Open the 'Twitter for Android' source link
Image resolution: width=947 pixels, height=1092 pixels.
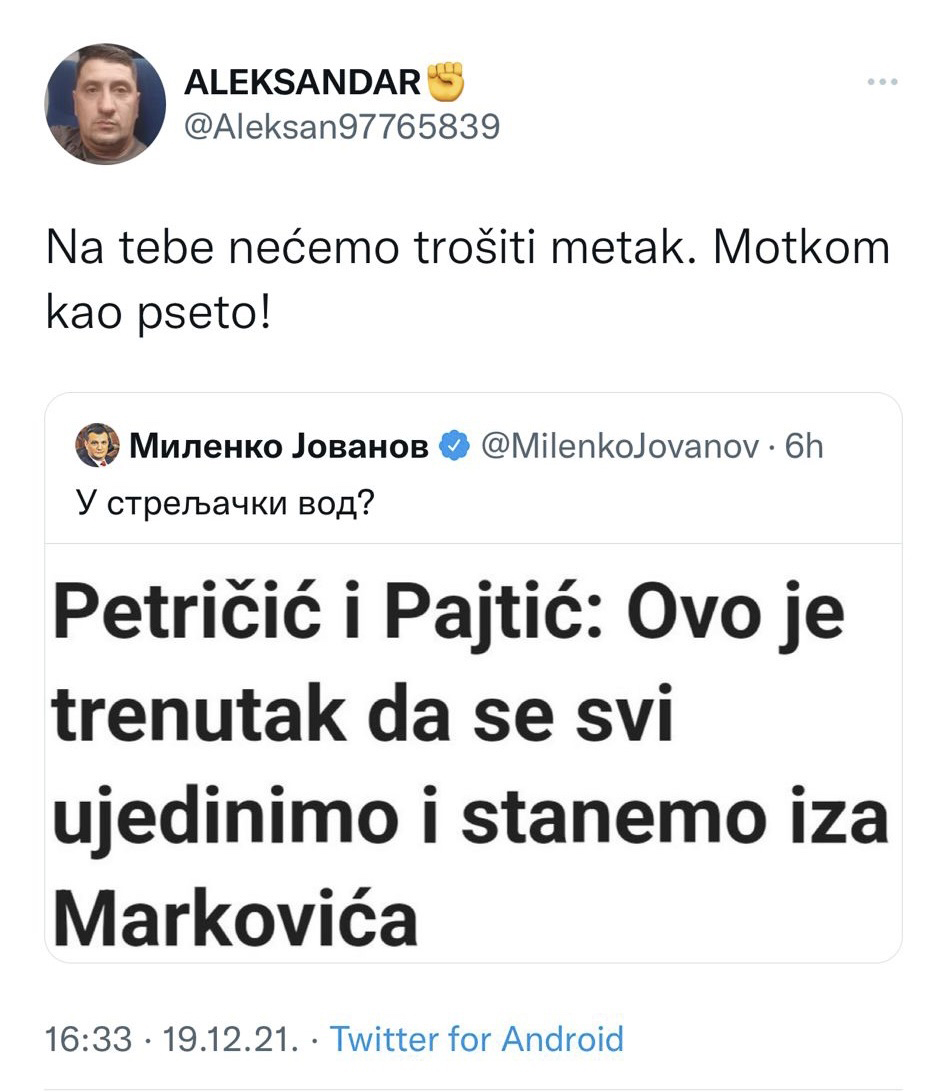pyautogui.click(x=477, y=1039)
